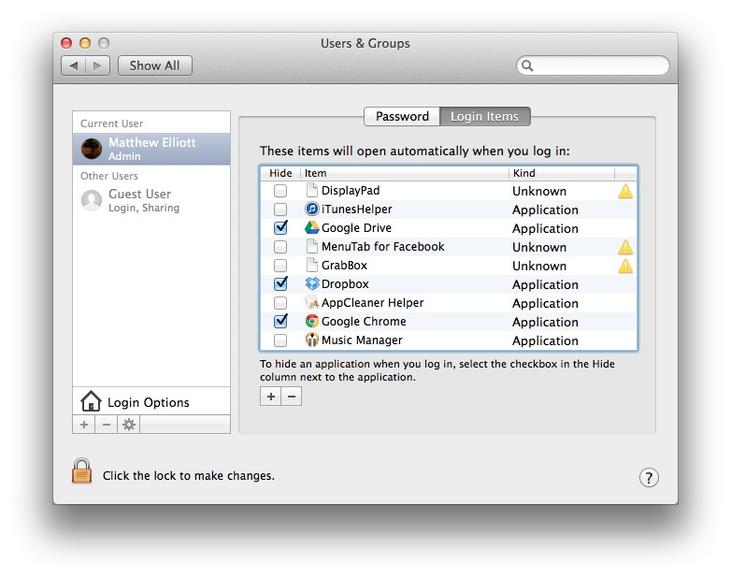This screenshot has width=731, height=578.
Task: Uncheck the Hide box for Google Chrome
Action: [x=281, y=321]
